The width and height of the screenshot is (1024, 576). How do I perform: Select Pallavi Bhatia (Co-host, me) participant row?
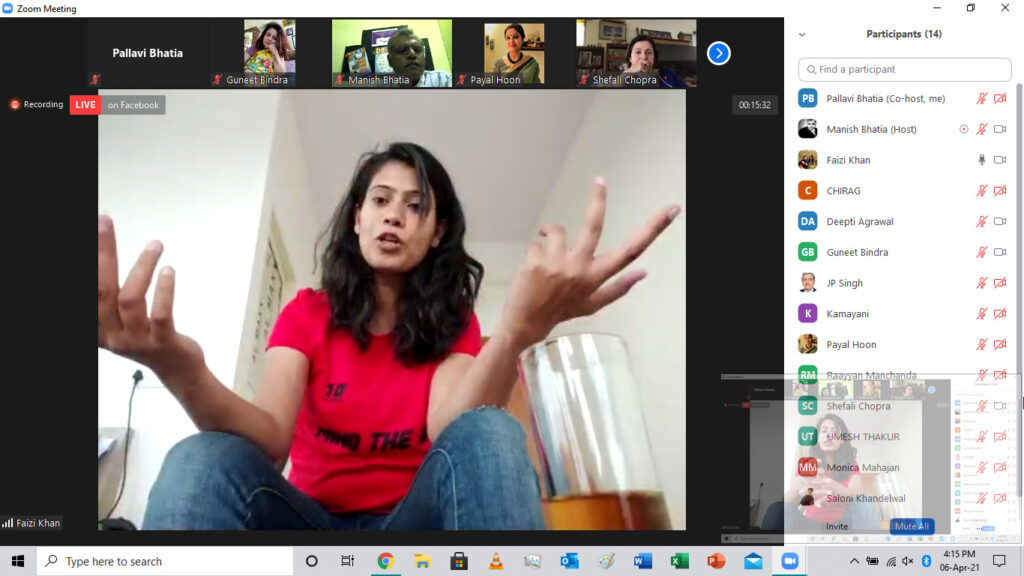click(904, 99)
